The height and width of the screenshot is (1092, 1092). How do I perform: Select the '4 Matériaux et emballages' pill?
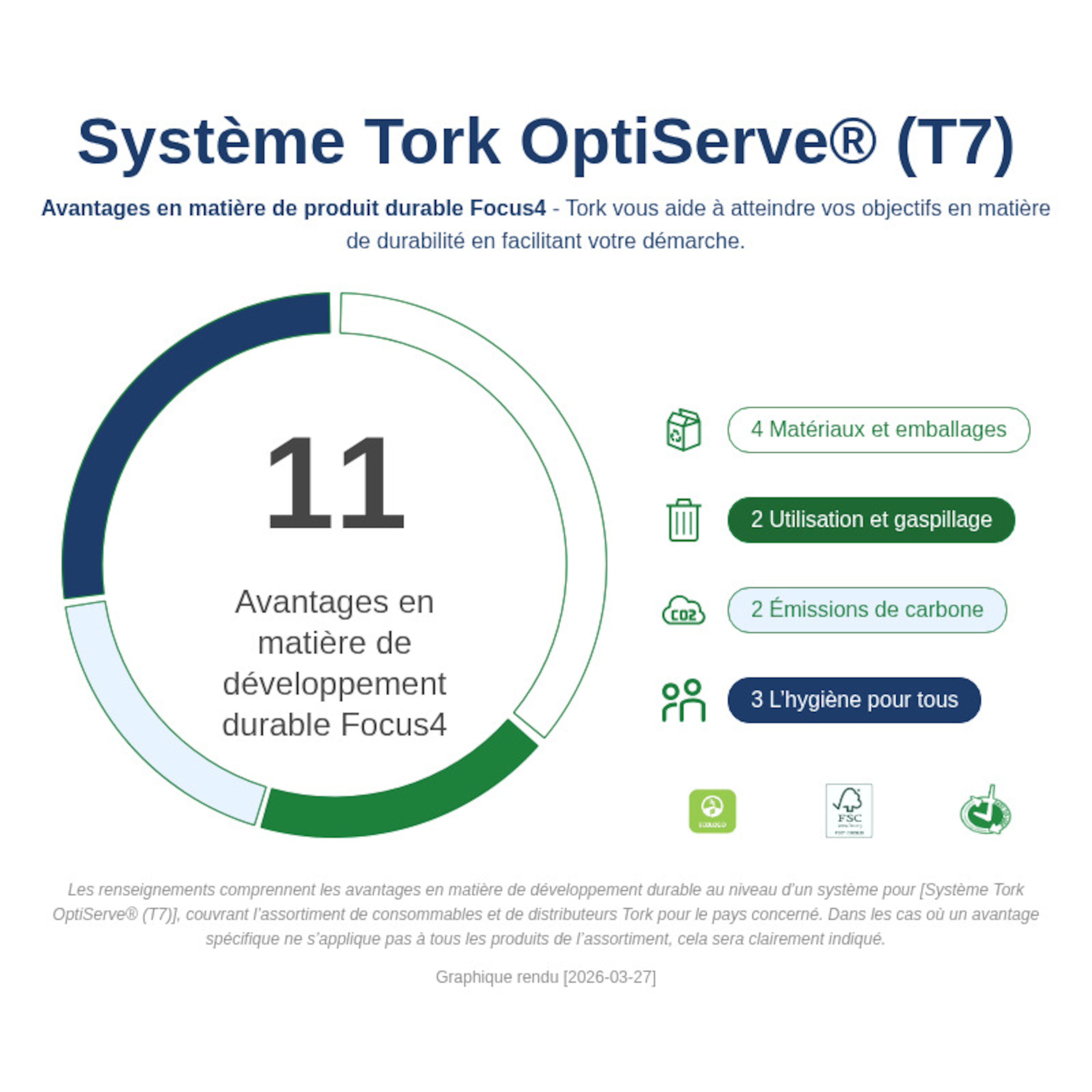878,430
